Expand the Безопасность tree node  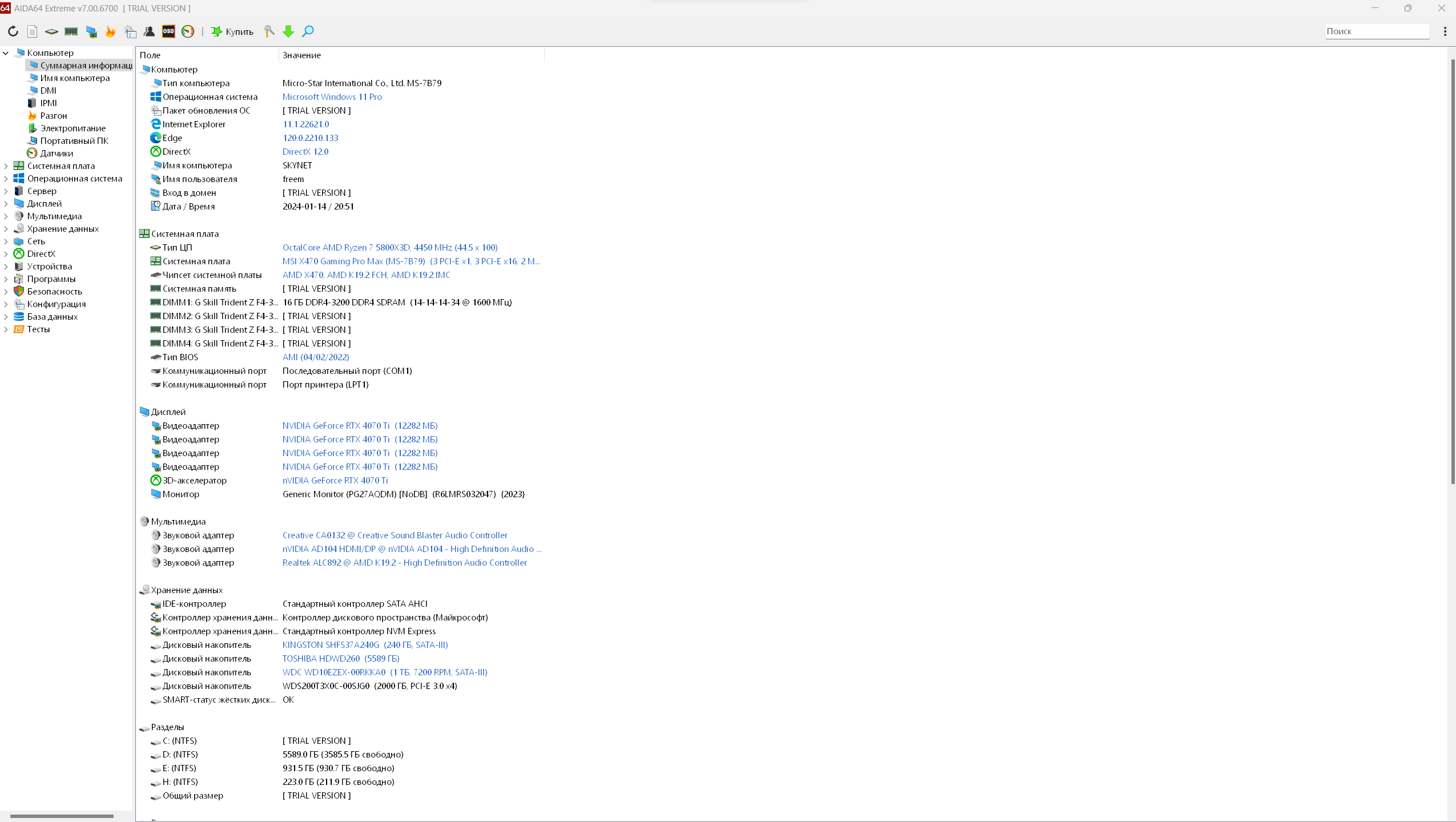6,292
